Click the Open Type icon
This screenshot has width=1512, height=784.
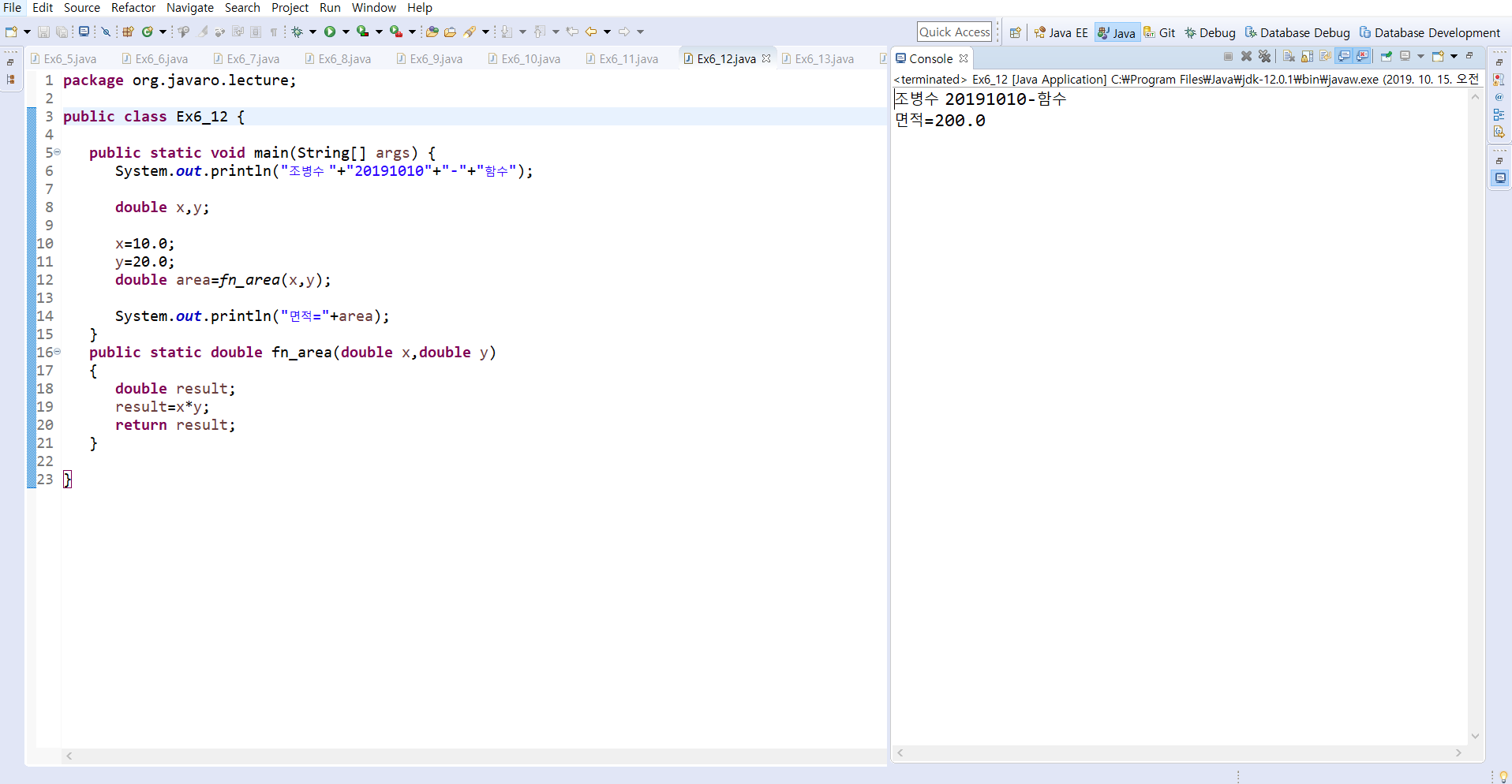[432, 32]
